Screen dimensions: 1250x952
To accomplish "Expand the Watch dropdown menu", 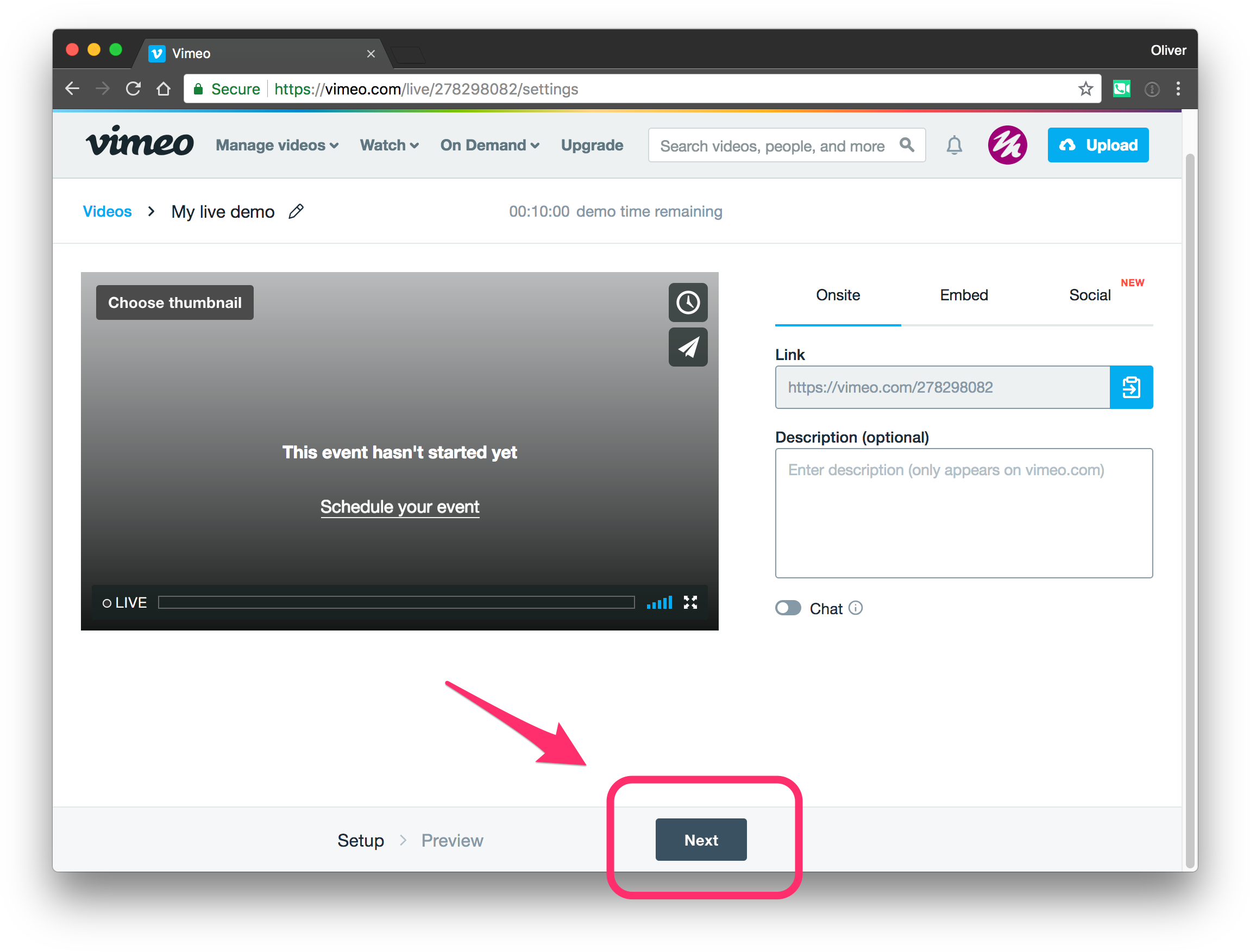I will (389, 146).
